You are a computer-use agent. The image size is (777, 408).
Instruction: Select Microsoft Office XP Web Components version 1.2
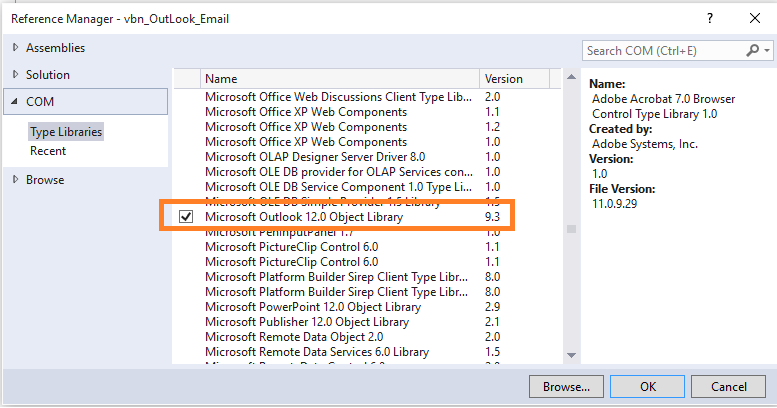[306, 127]
